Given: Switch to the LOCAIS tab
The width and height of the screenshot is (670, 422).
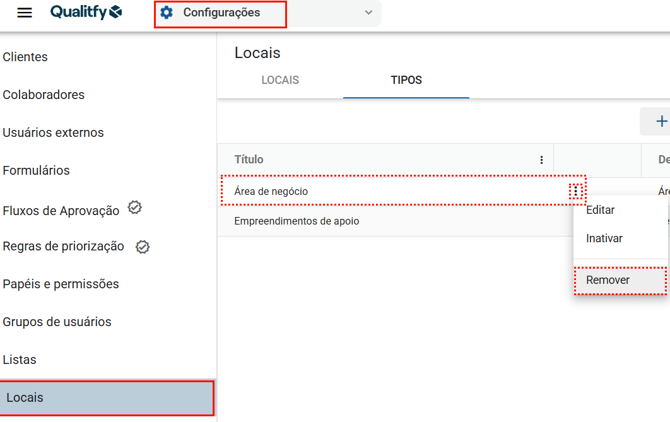Looking at the screenshot, I should [280, 80].
